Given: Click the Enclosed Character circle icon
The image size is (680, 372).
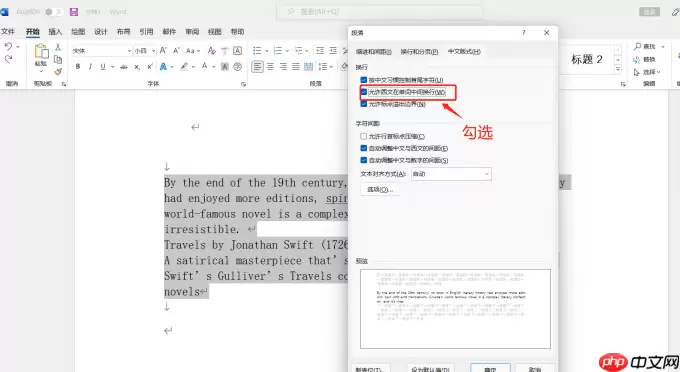Looking at the screenshot, I should pos(238,67).
